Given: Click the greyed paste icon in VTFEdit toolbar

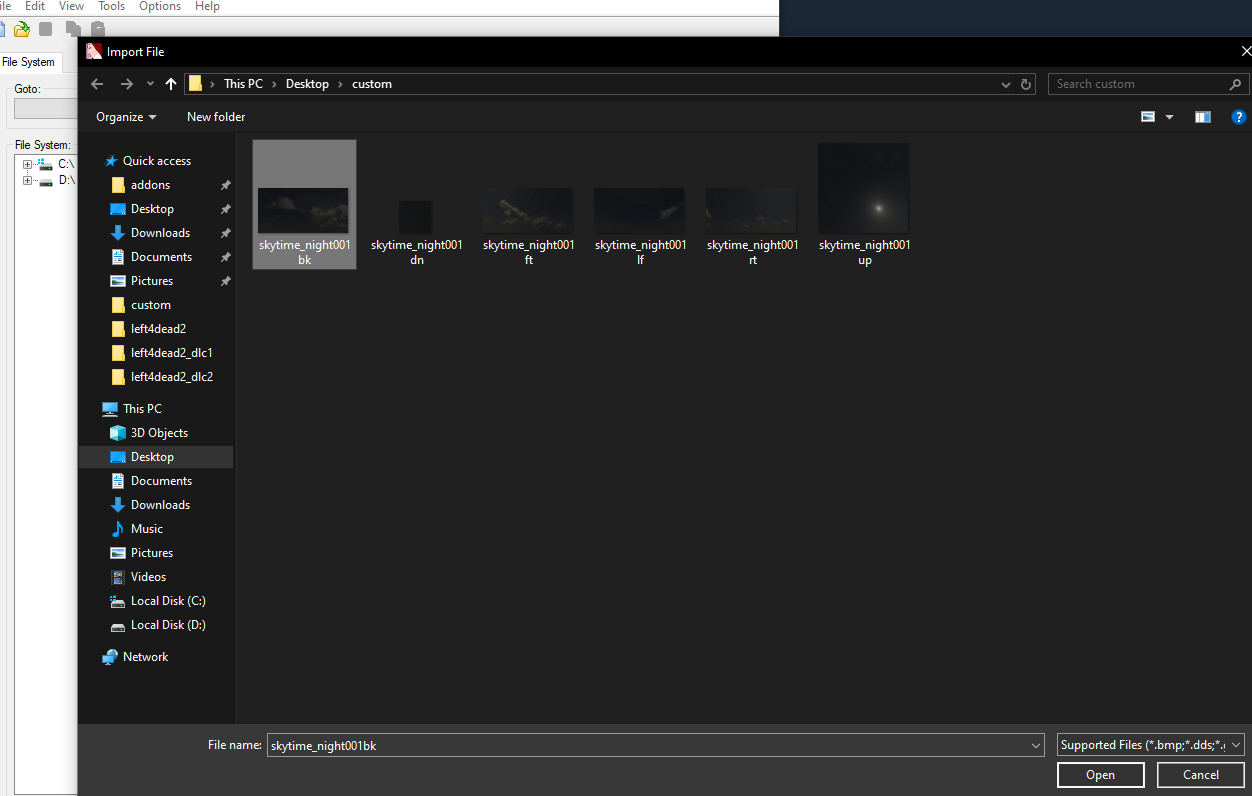Looking at the screenshot, I should pyautogui.click(x=97, y=29).
